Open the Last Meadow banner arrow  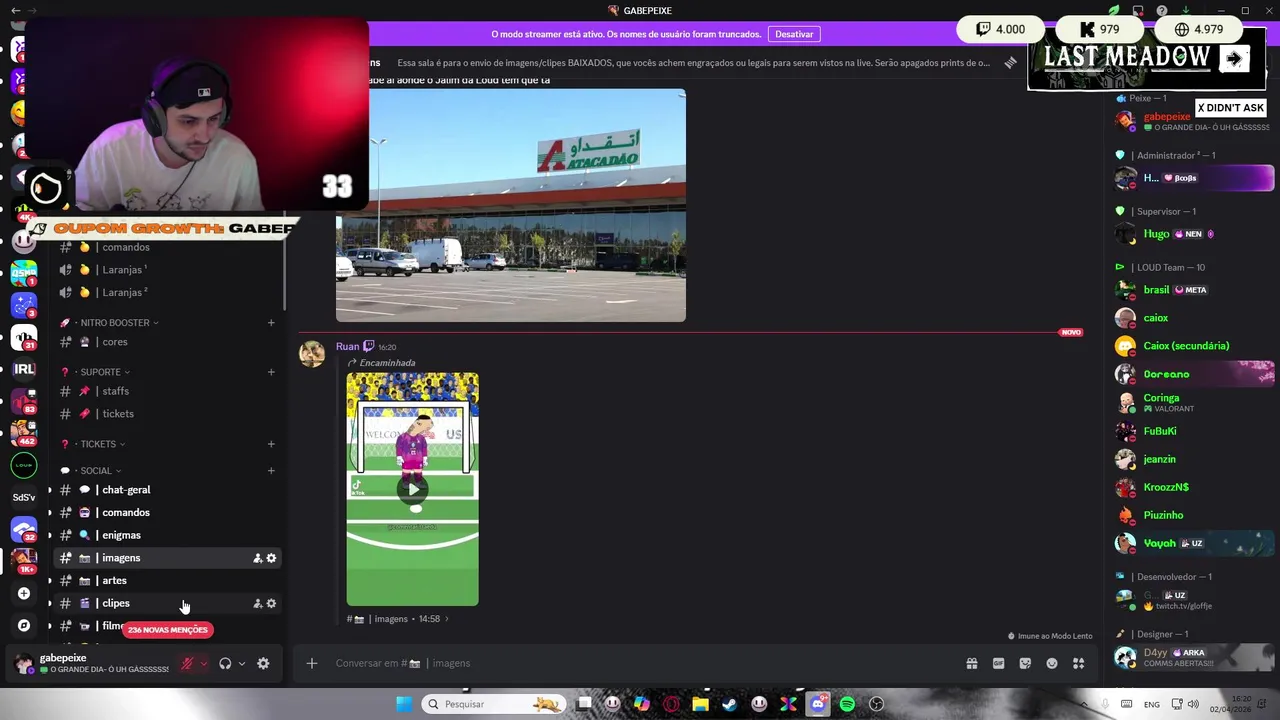(1234, 59)
